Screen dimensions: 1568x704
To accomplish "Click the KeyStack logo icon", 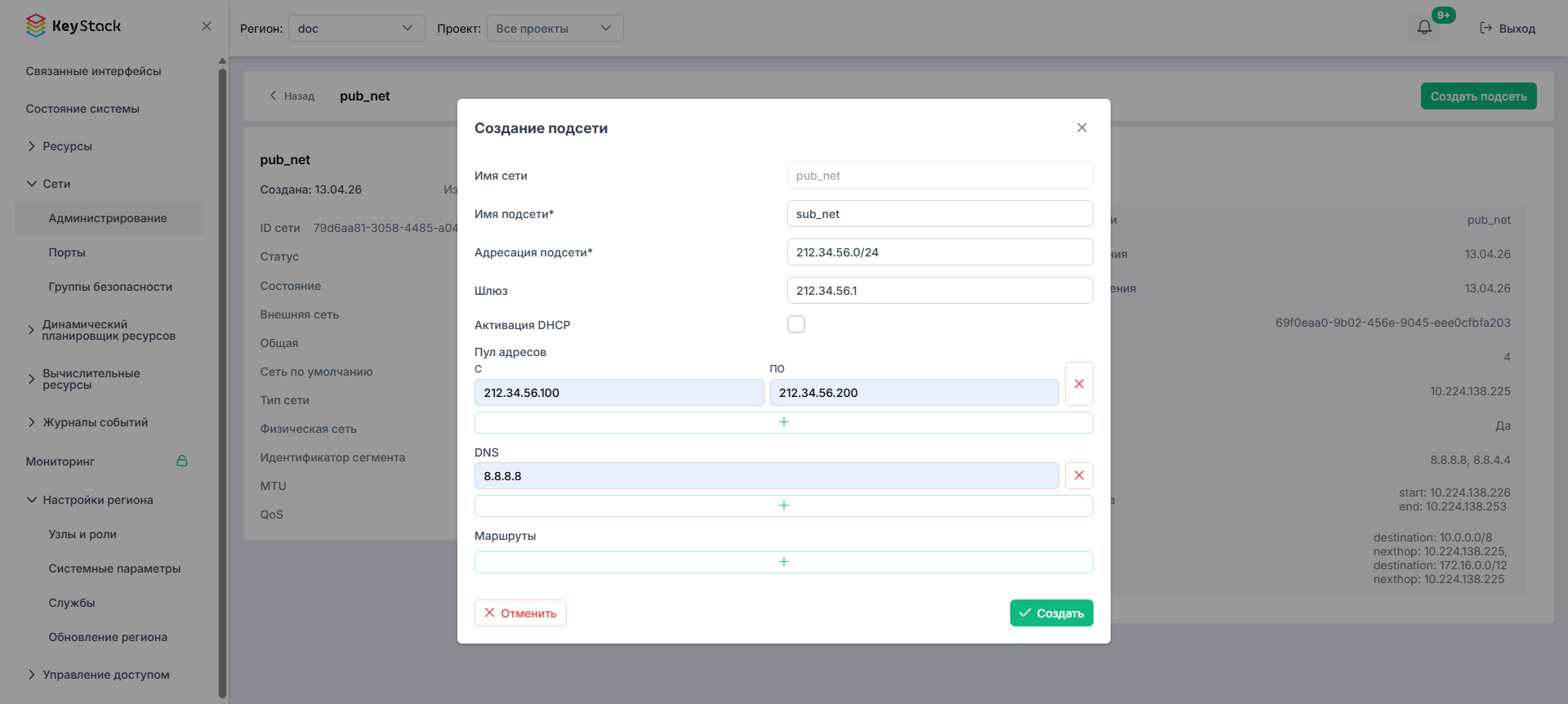I will 35,25.
